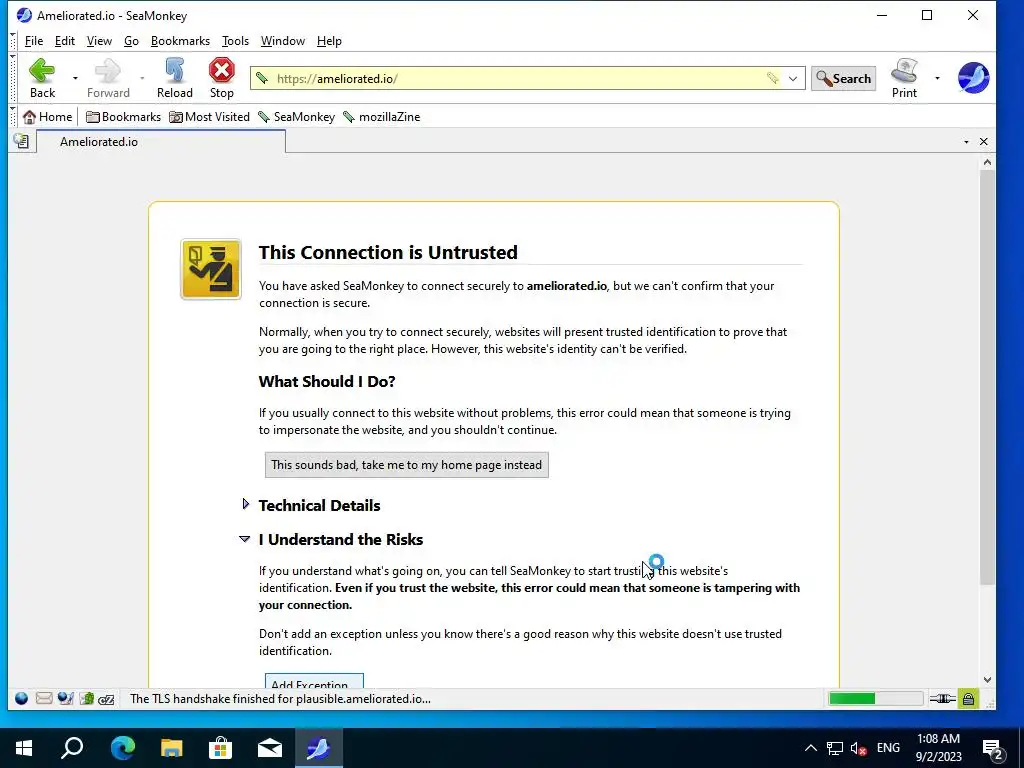The height and width of the screenshot is (768, 1024).
Task: Open the View menu
Action: [99, 40]
